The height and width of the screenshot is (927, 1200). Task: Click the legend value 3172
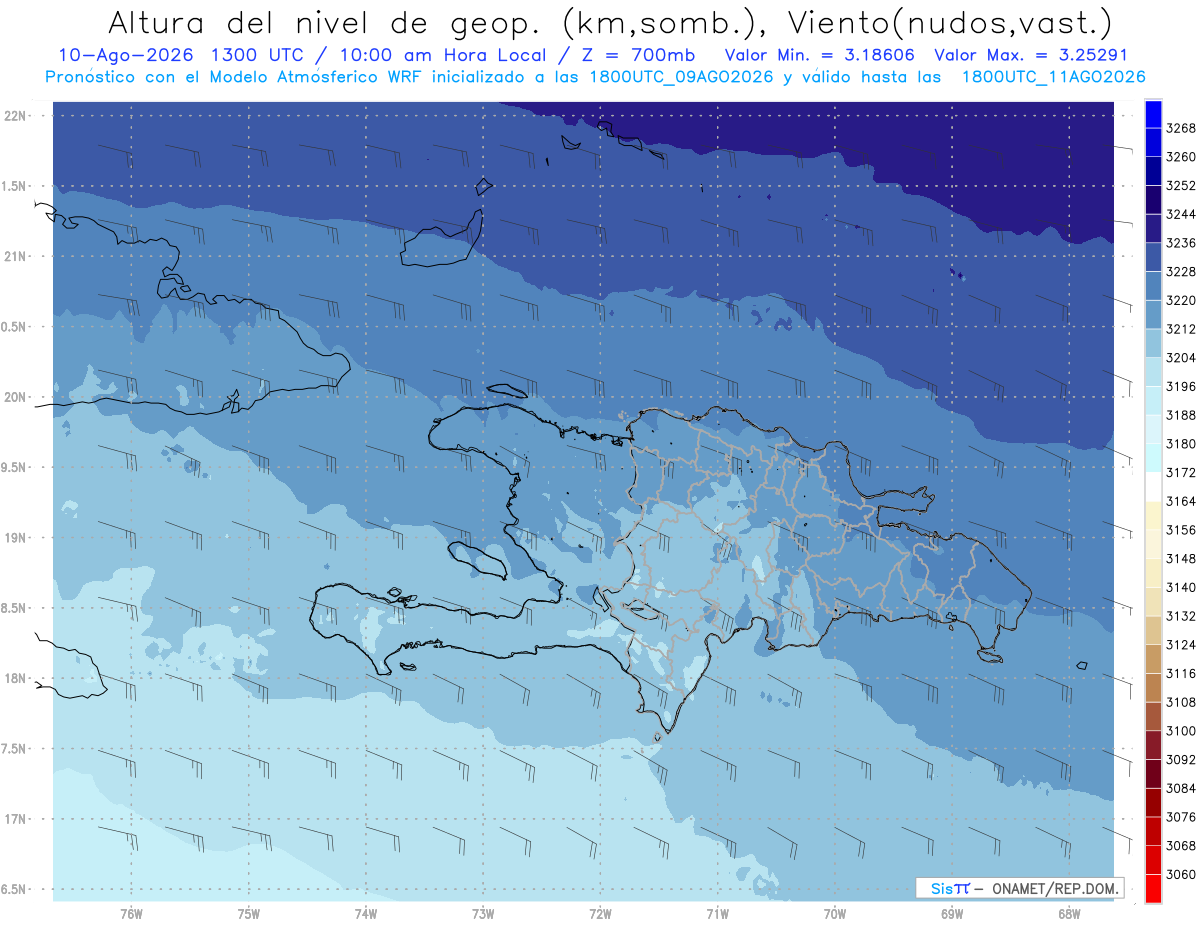tap(1181, 472)
